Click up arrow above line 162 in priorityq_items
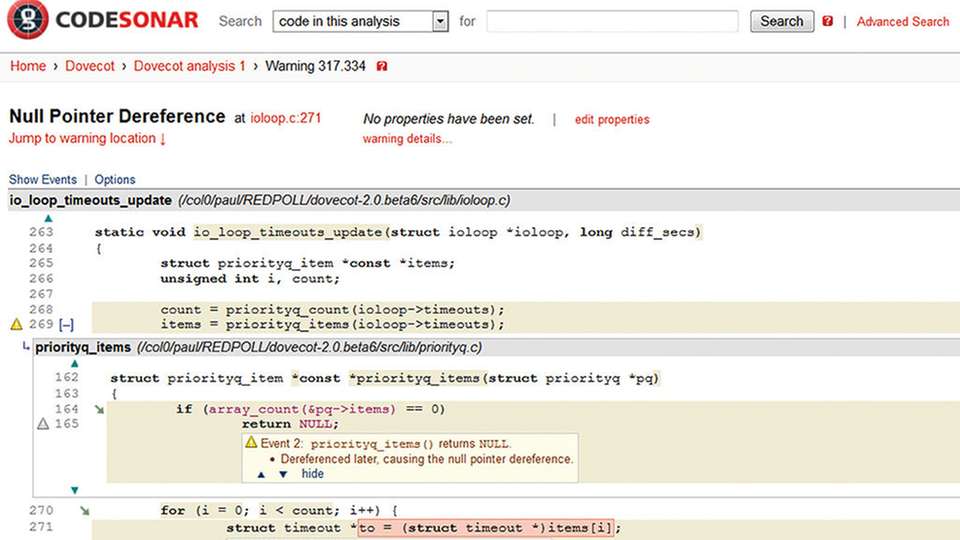Image resolution: width=960 pixels, height=540 pixels. tap(75, 364)
